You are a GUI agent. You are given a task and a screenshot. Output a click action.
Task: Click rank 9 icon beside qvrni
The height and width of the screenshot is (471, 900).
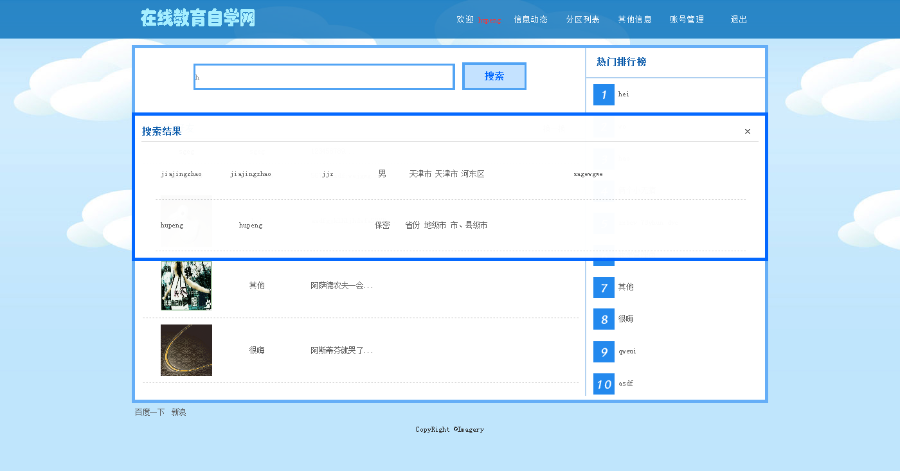[x=604, y=351]
